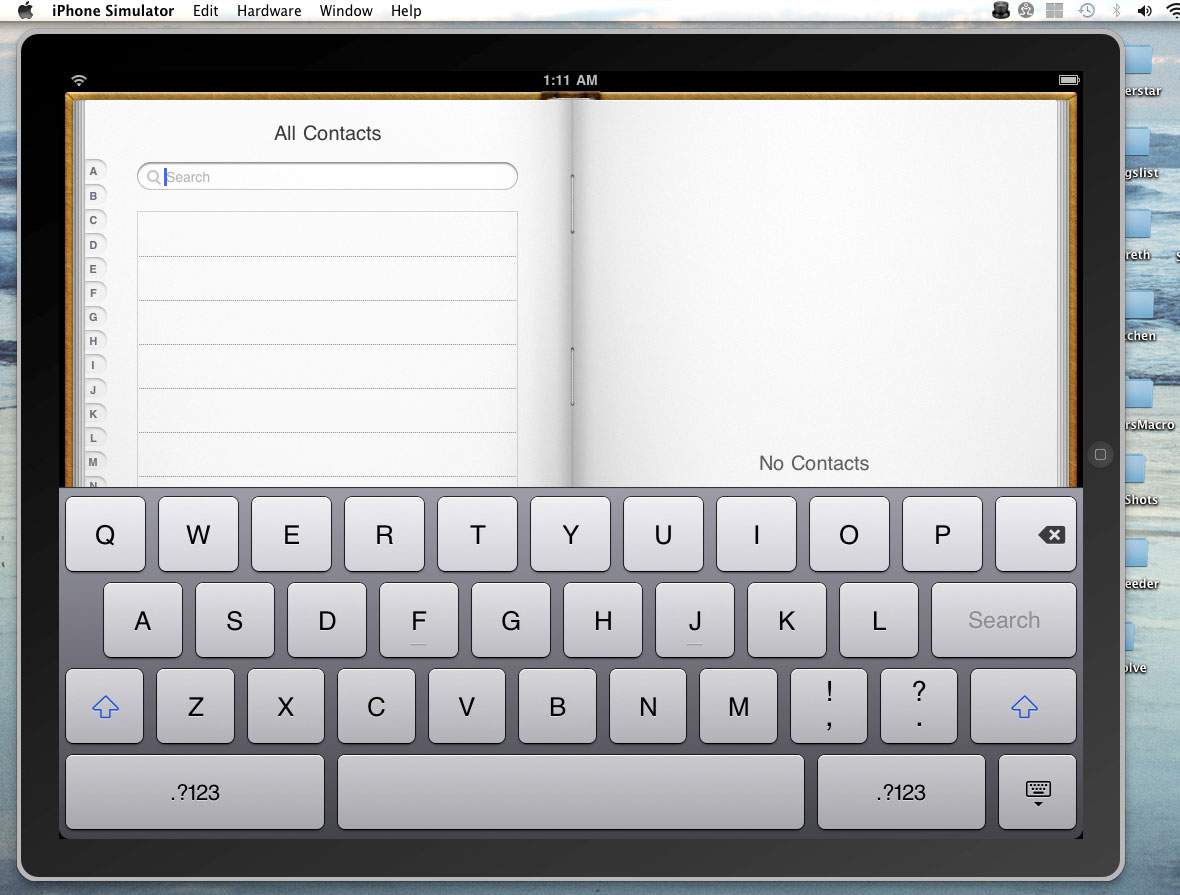
Task: Jump to index tab M in contacts
Action: pos(93,461)
